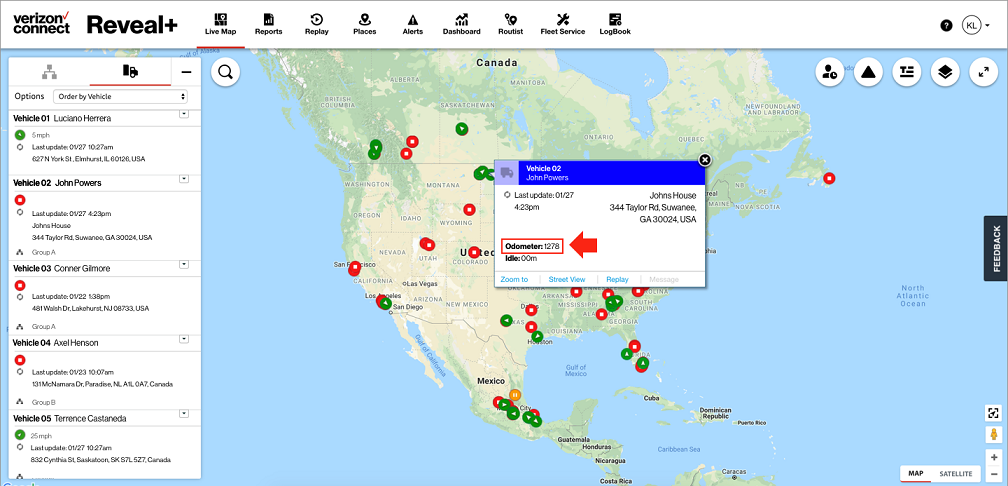Switch map to SATELLITE view
Screen dimensions: 1008x486
coord(956,474)
